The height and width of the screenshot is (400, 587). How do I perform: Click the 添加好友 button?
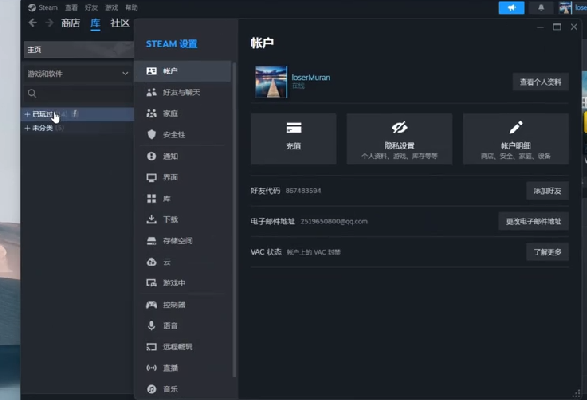[547, 191]
